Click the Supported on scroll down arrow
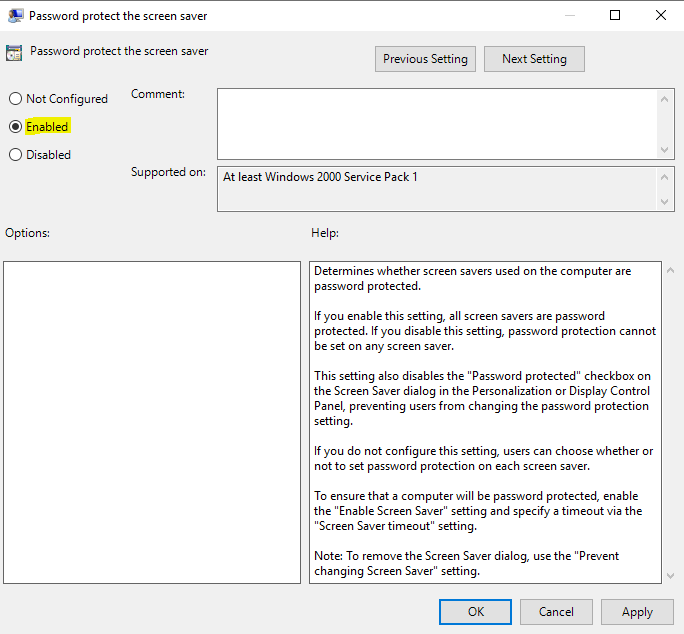Viewport: 684px width, 634px height. coord(666,202)
